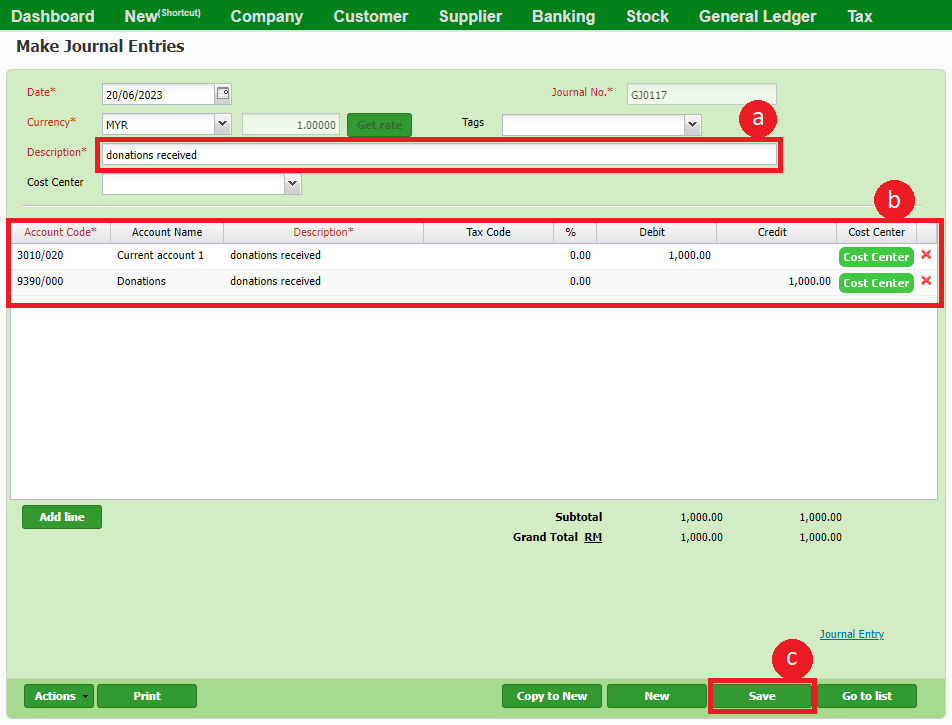Viewport: 952px width, 725px height.
Task: Click the Account Name column header
Action: point(167,232)
